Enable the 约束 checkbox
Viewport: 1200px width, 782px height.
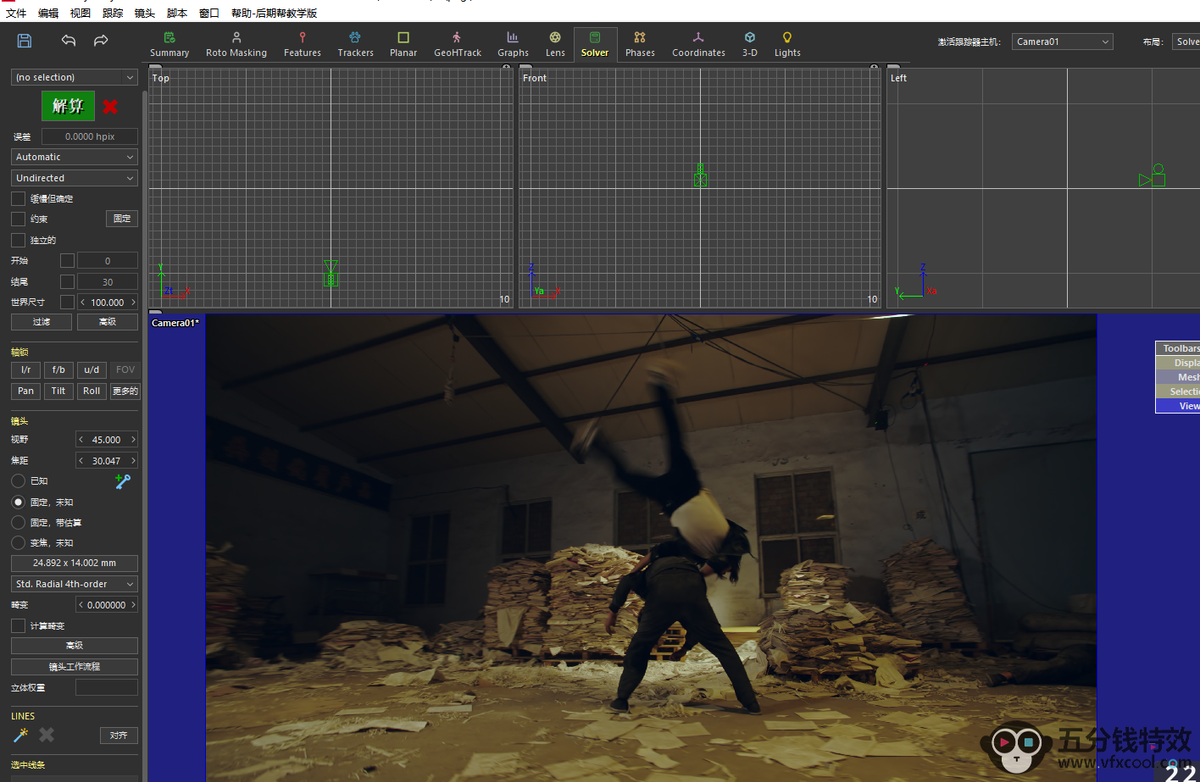pyautogui.click(x=18, y=219)
